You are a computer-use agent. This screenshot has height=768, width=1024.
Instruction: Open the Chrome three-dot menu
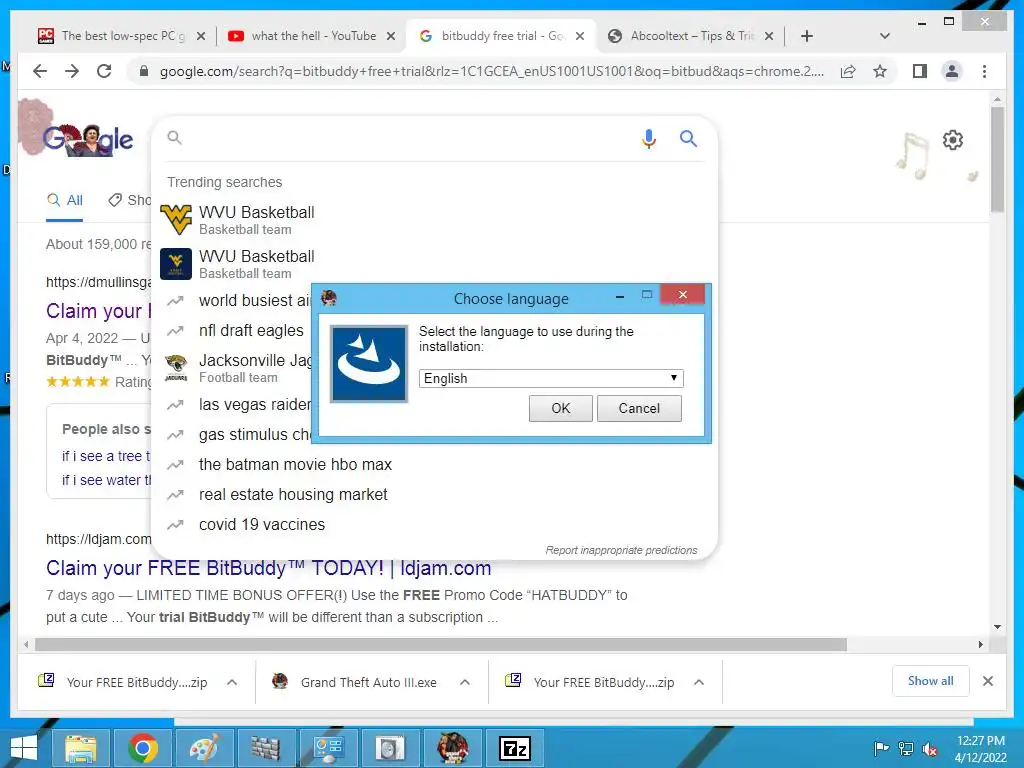click(984, 71)
